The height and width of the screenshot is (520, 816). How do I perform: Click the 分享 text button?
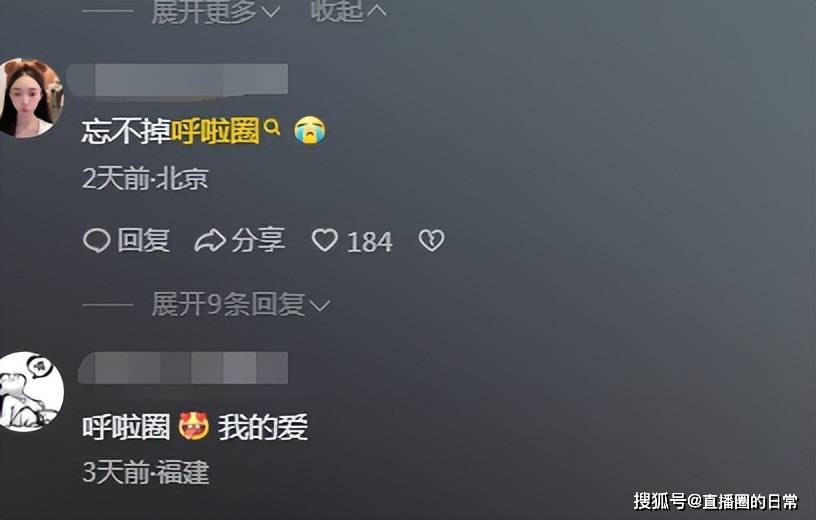click(x=258, y=240)
